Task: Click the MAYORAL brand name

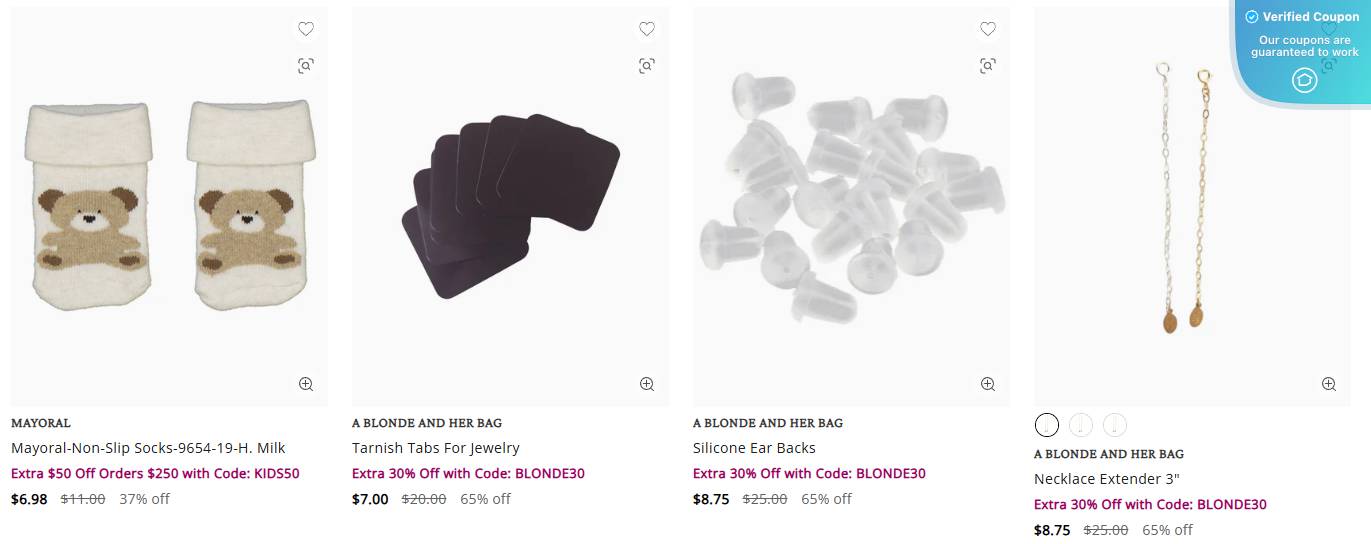Action: [x=41, y=423]
